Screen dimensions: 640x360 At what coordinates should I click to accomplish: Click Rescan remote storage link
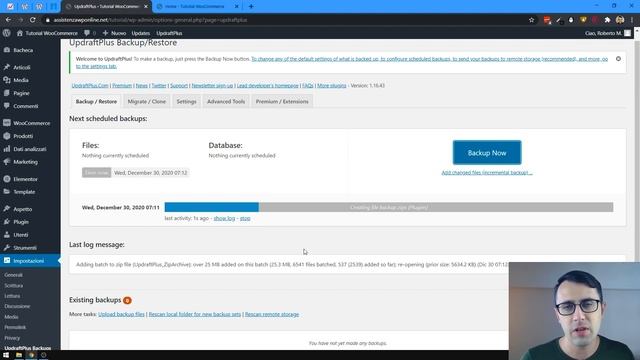(272, 314)
